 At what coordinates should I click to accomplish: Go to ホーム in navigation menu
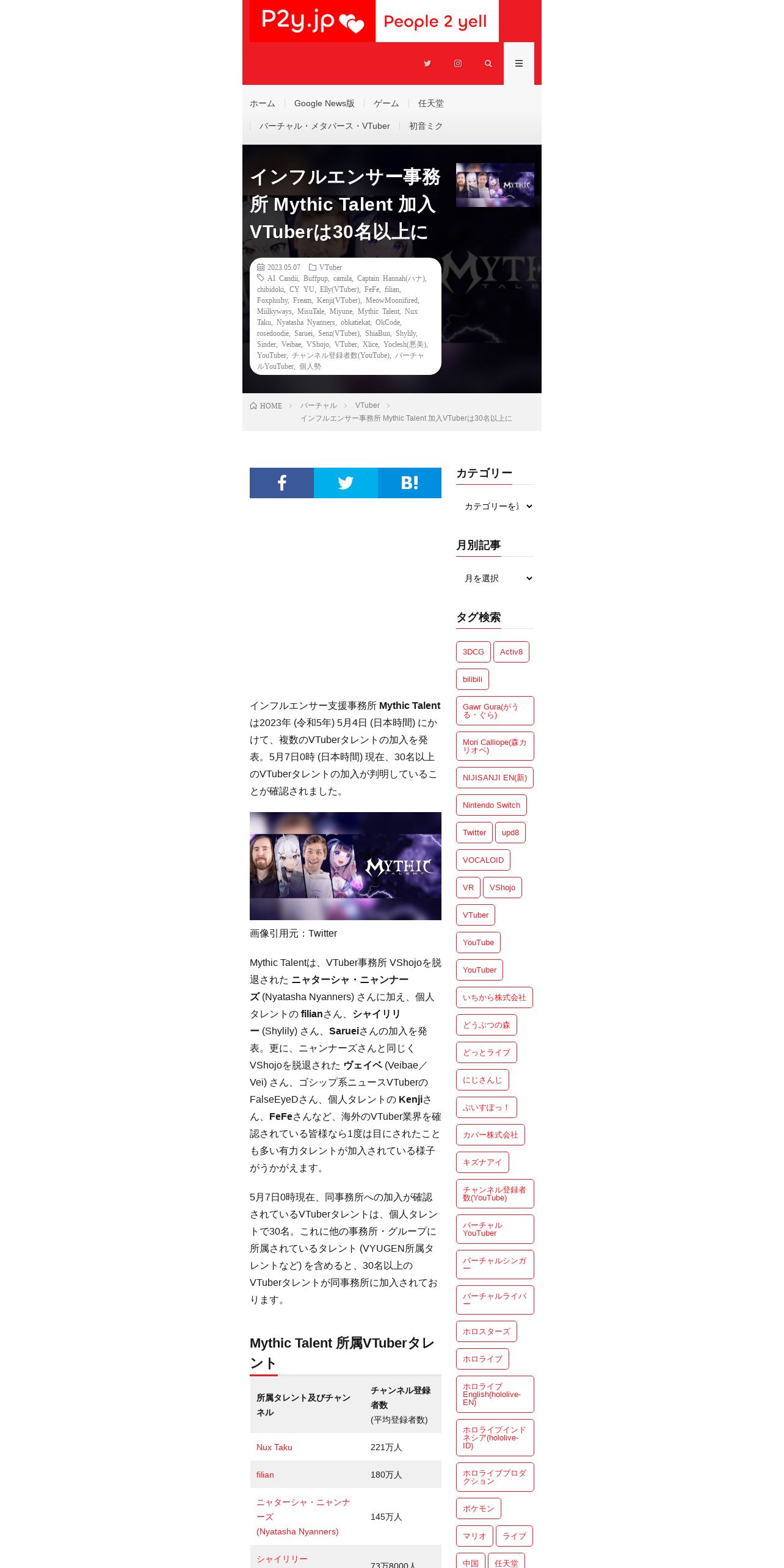coord(263,104)
